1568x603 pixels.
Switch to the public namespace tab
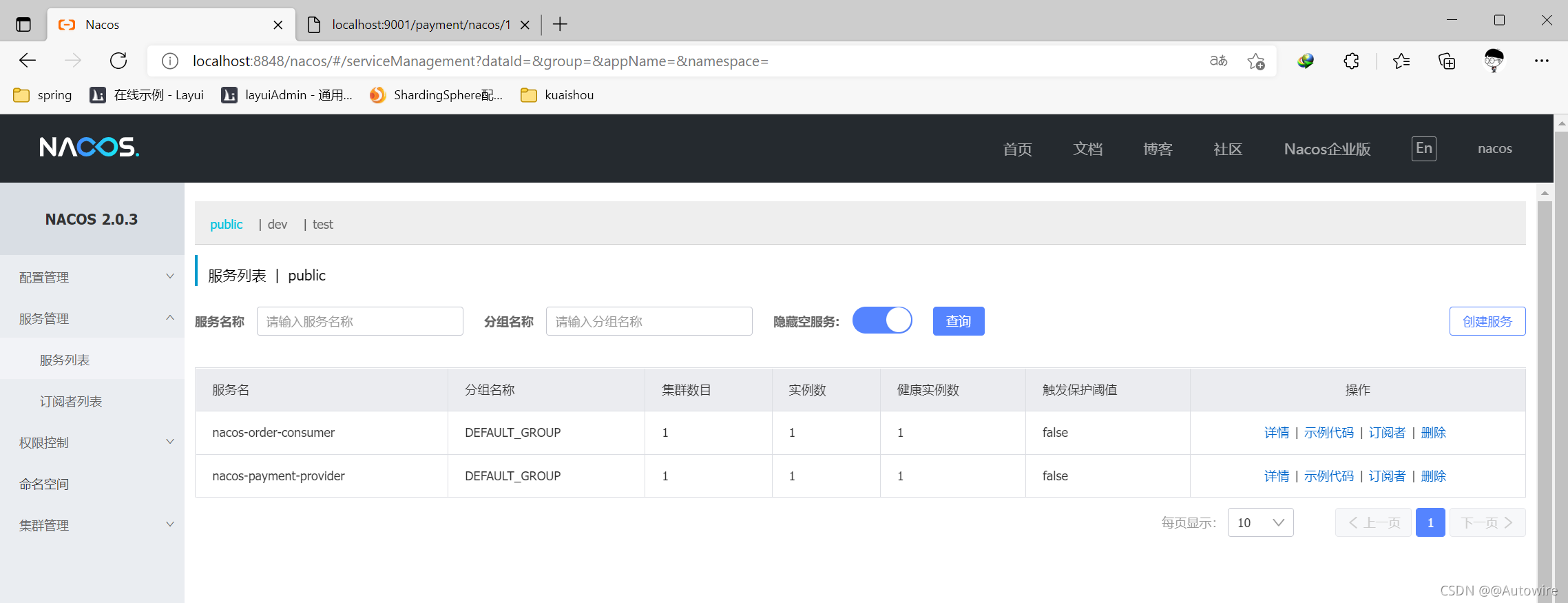[x=227, y=224]
